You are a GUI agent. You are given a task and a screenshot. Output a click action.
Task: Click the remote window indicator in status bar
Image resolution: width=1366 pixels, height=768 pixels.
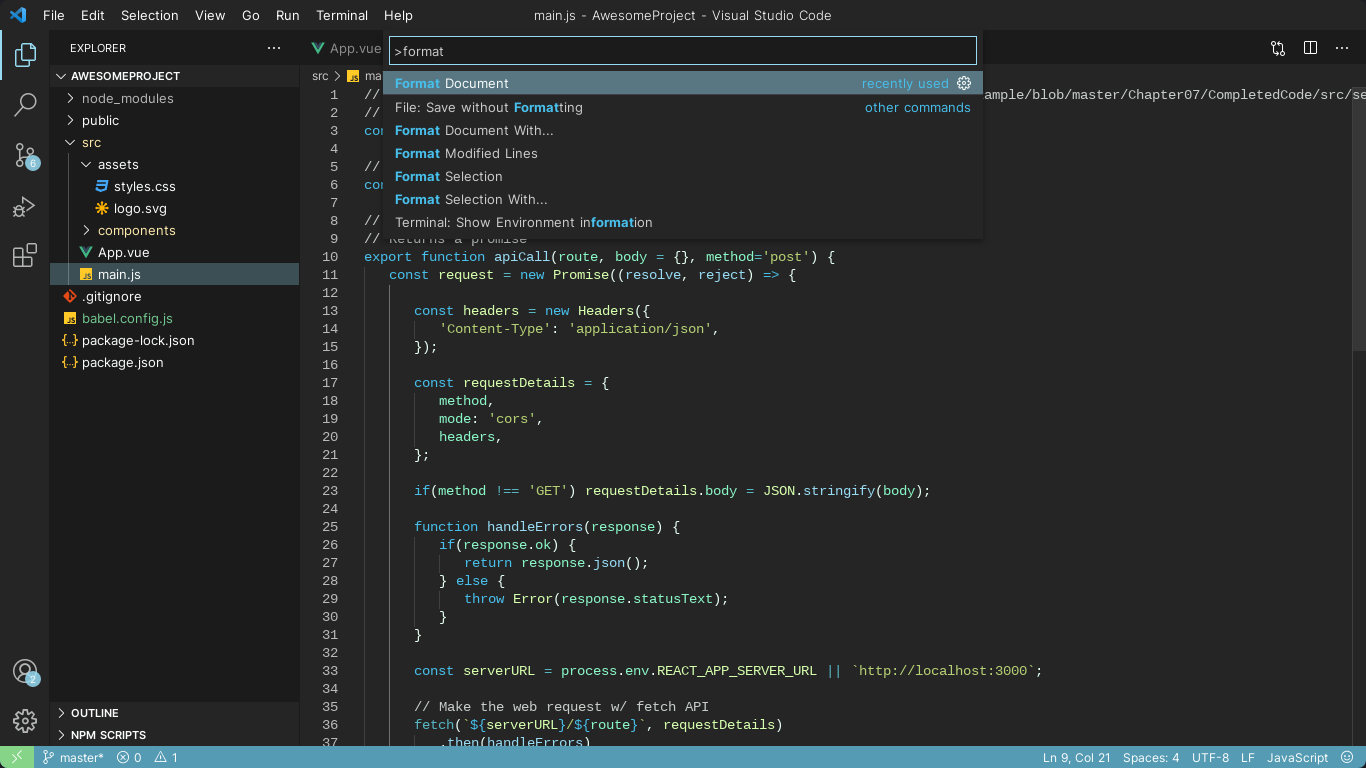[x=17, y=757]
